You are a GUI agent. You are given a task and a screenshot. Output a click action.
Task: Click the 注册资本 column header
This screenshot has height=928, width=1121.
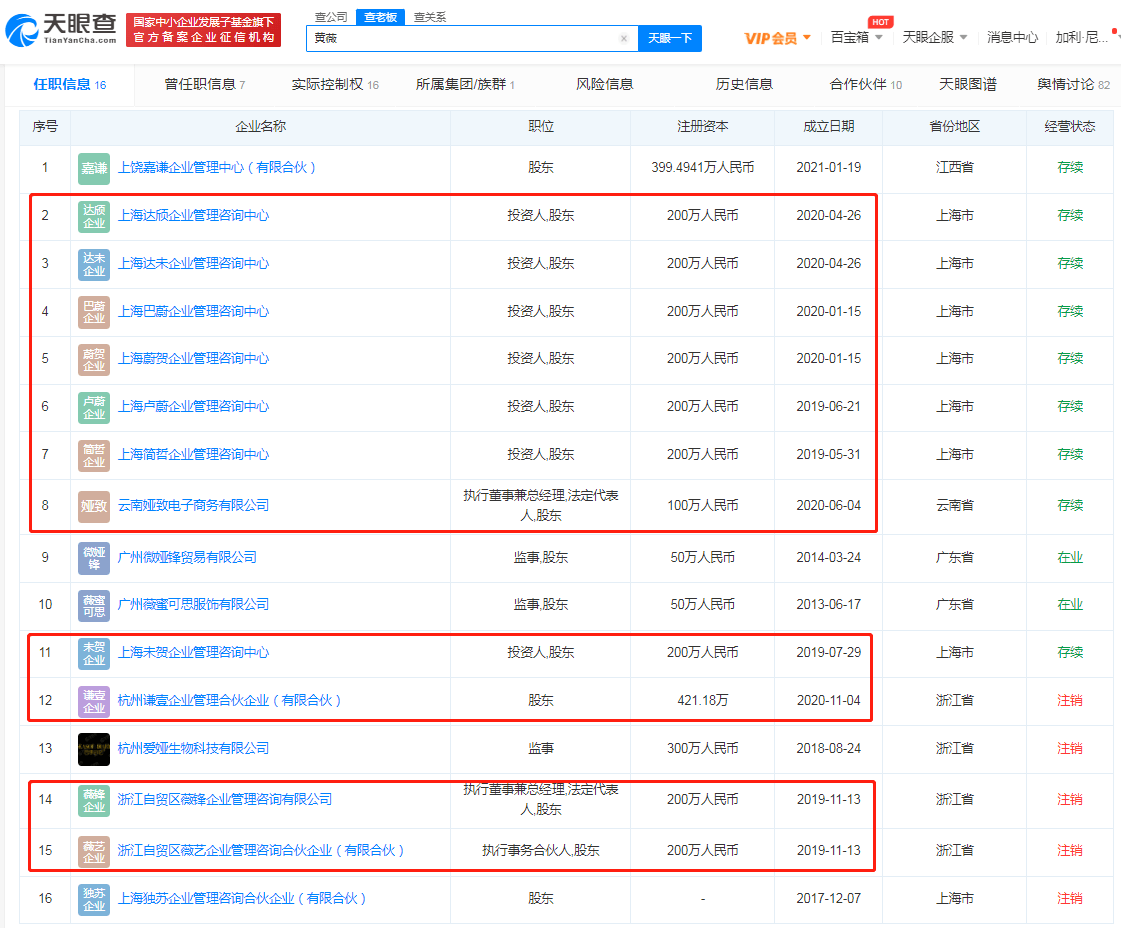click(x=702, y=127)
